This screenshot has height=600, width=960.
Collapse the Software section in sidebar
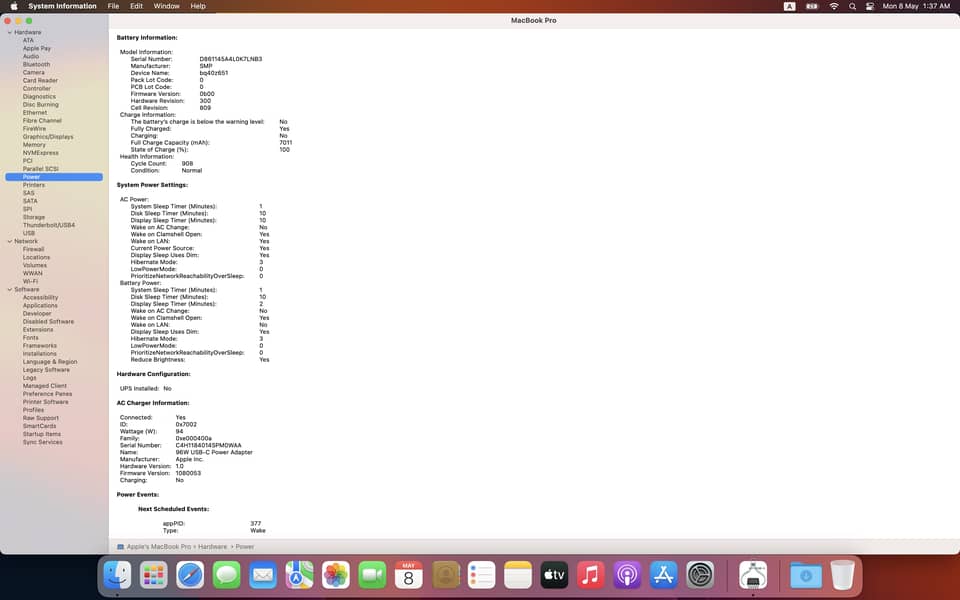pos(9,289)
